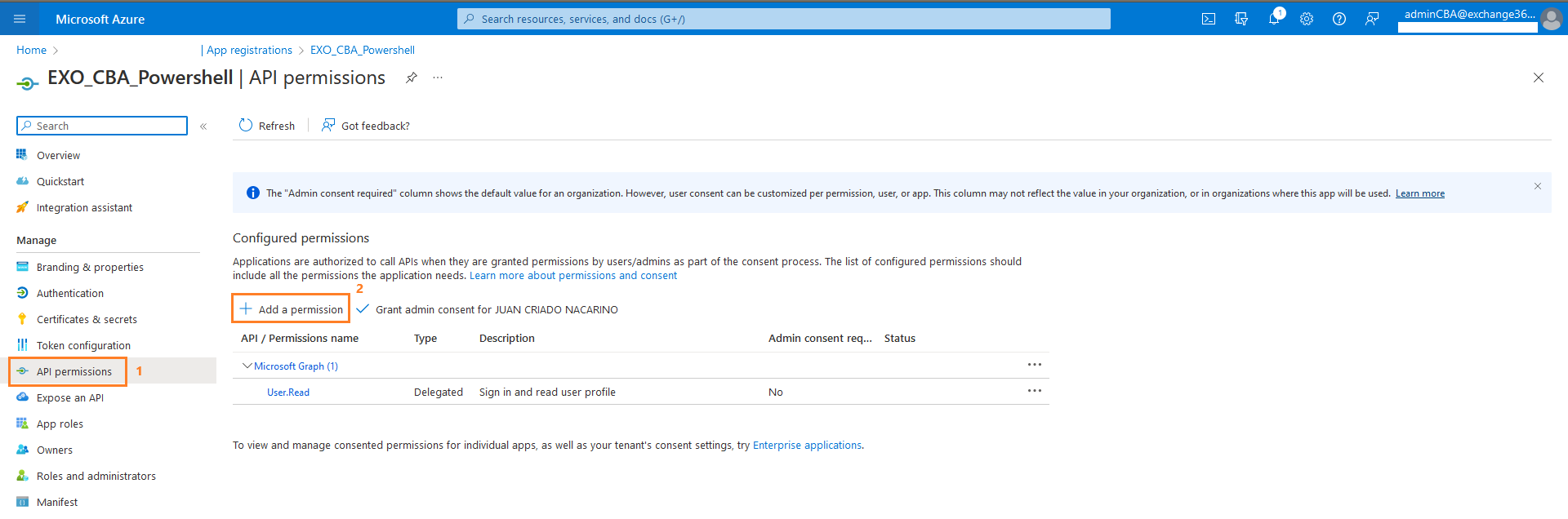The width and height of the screenshot is (1568, 519).
Task: Open the User.Read permission
Action: [x=288, y=393]
